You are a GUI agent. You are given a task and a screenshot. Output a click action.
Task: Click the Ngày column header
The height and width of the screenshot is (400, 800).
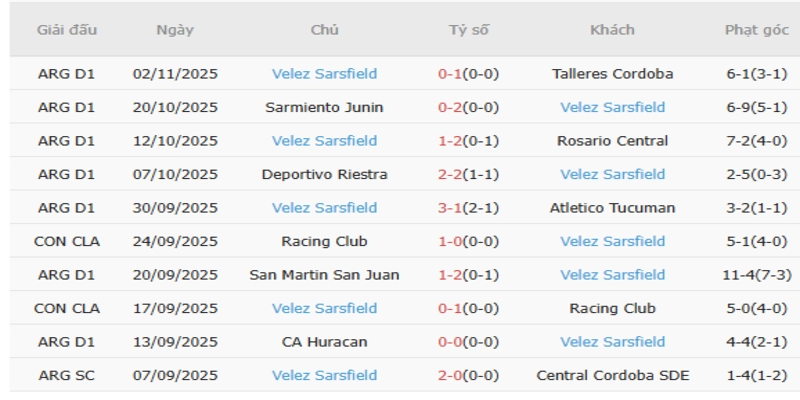[175, 30]
